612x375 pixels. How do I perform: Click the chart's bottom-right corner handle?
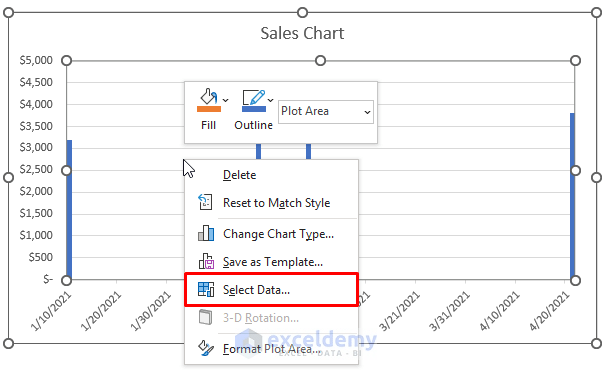point(596,343)
